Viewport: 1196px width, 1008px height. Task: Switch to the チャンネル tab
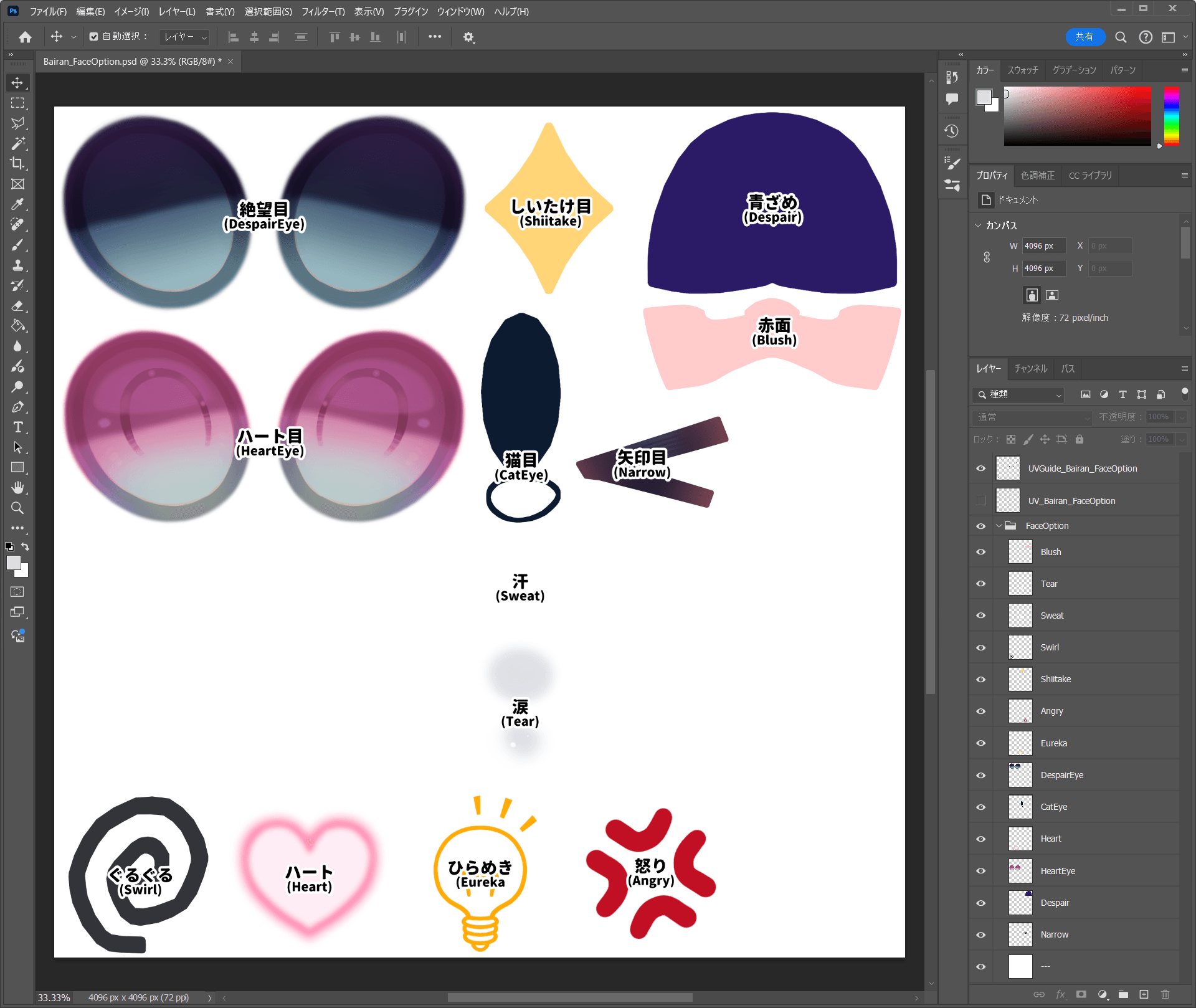tap(1031, 369)
